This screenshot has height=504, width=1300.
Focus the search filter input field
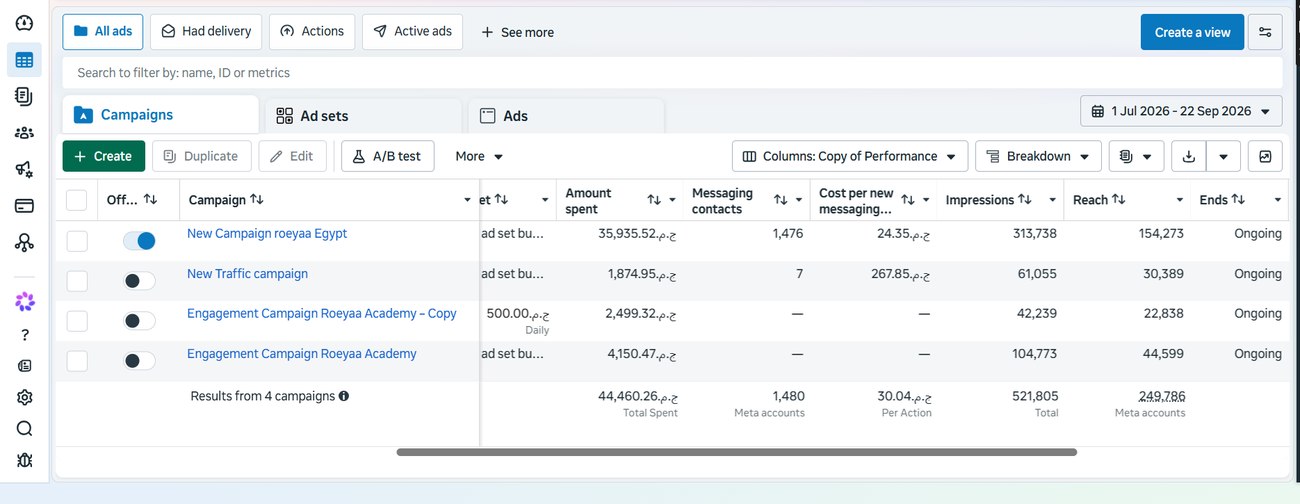point(672,72)
